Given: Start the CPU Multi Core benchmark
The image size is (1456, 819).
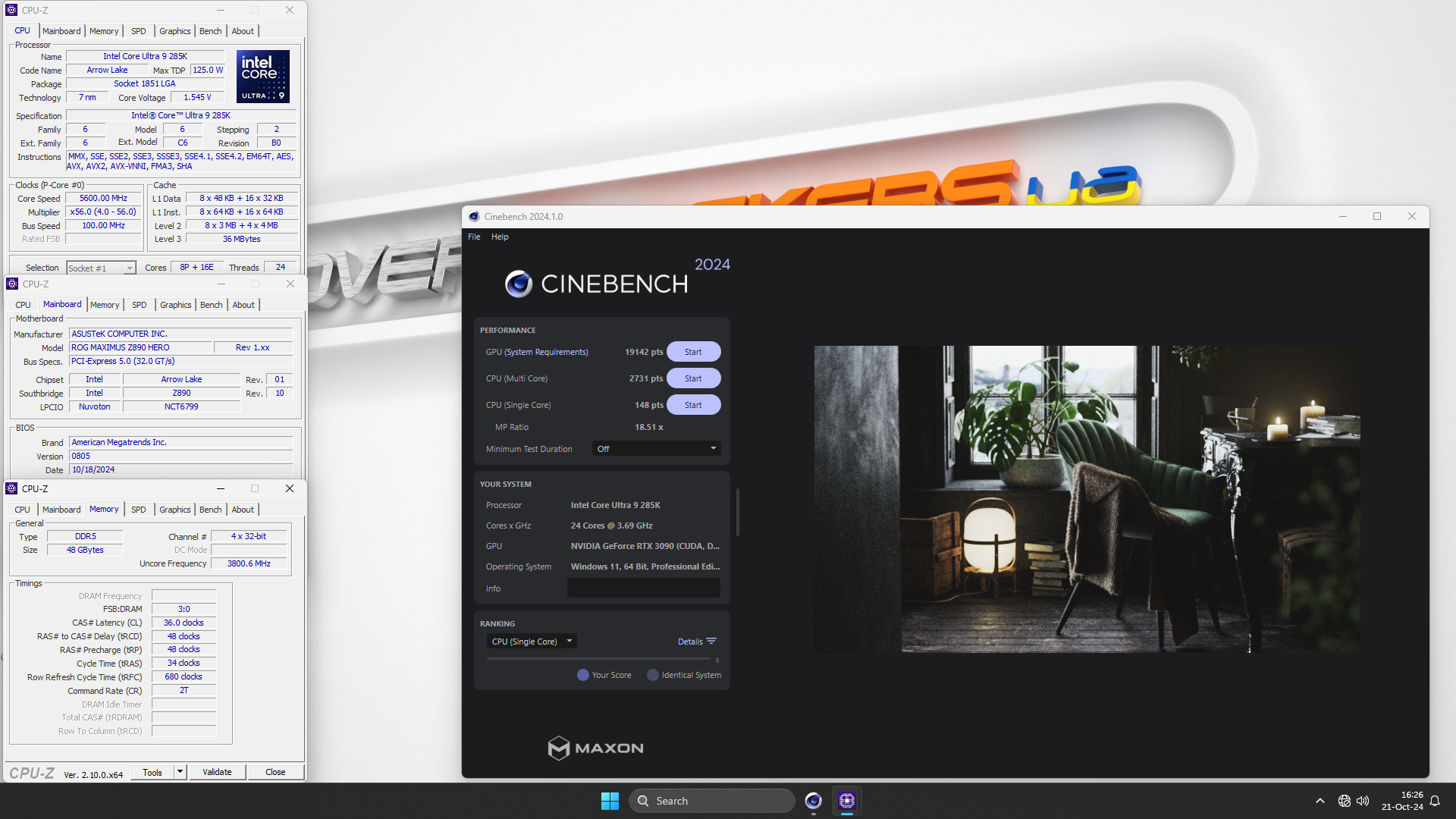Looking at the screenshot, I should pyautogui.click(x=693, y=378).
